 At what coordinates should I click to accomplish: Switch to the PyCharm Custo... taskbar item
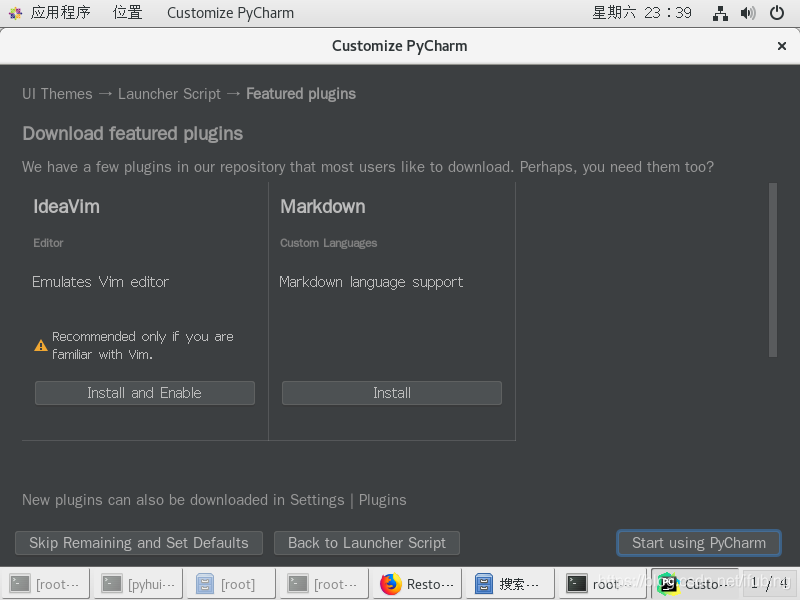[x=695, y=584]
